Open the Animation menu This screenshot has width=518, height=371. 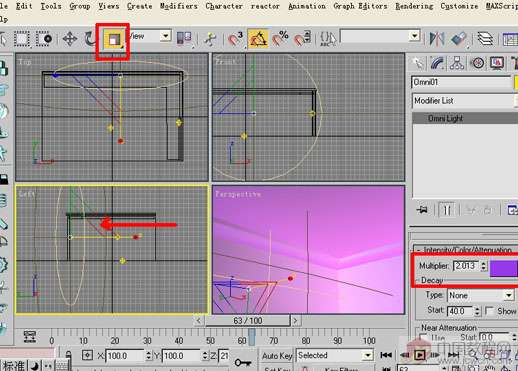tap(307, 6)
